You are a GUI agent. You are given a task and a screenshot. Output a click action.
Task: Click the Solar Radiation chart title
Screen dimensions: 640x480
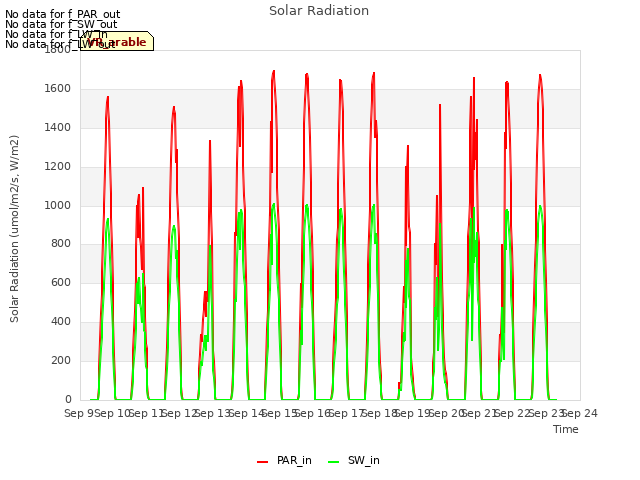click(x=319, y=11)
